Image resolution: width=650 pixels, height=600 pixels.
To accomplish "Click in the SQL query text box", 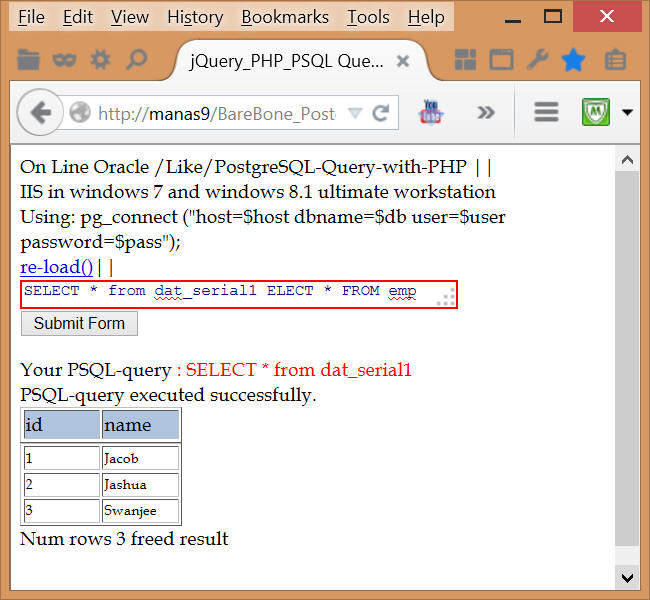I will point(230,294).
